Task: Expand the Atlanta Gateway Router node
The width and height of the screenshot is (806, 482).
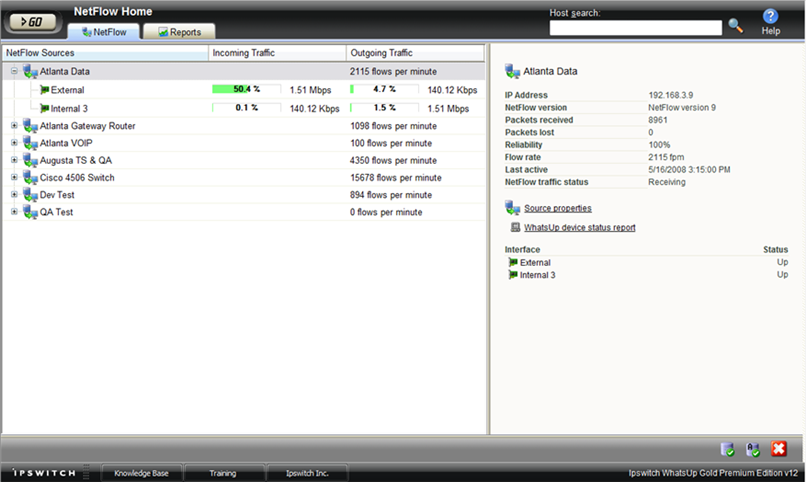Action: pos(14,126)
